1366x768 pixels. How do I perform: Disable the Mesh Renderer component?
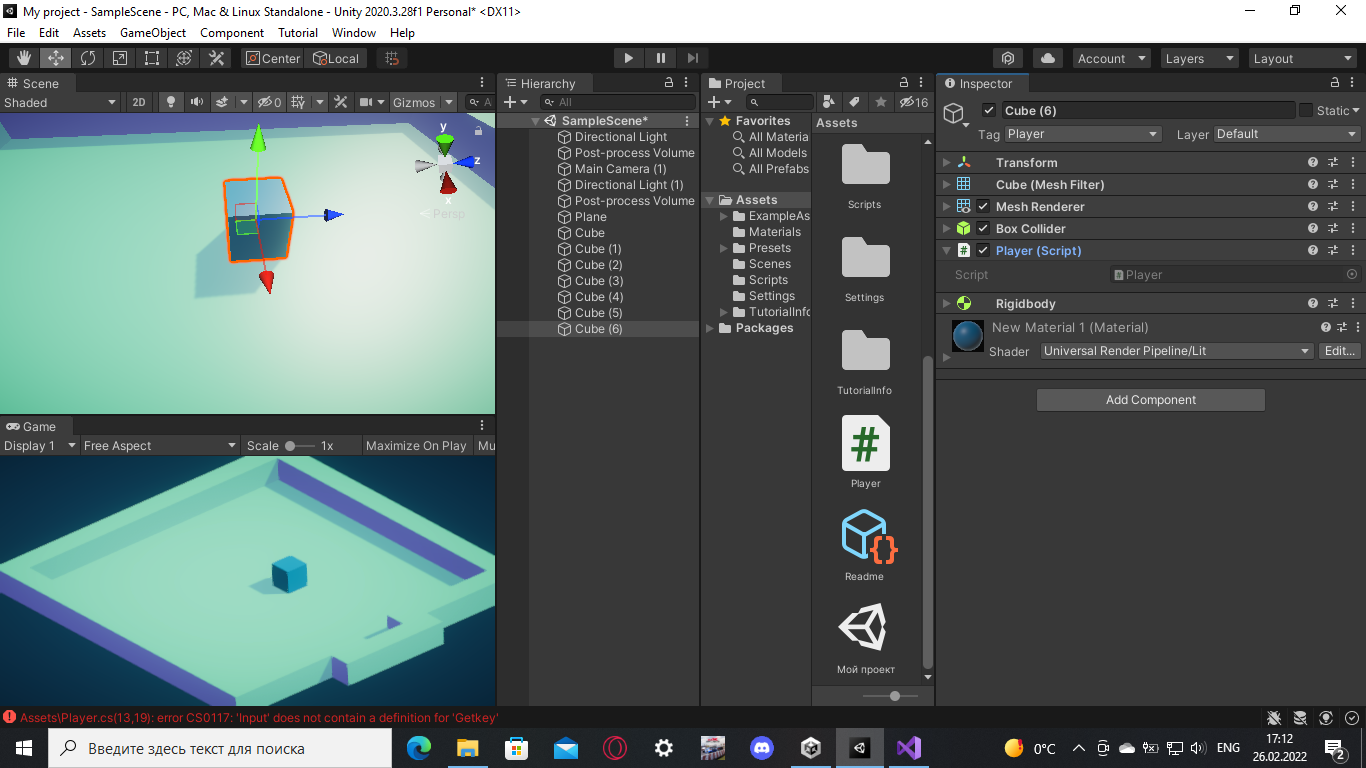click(983, 206)
